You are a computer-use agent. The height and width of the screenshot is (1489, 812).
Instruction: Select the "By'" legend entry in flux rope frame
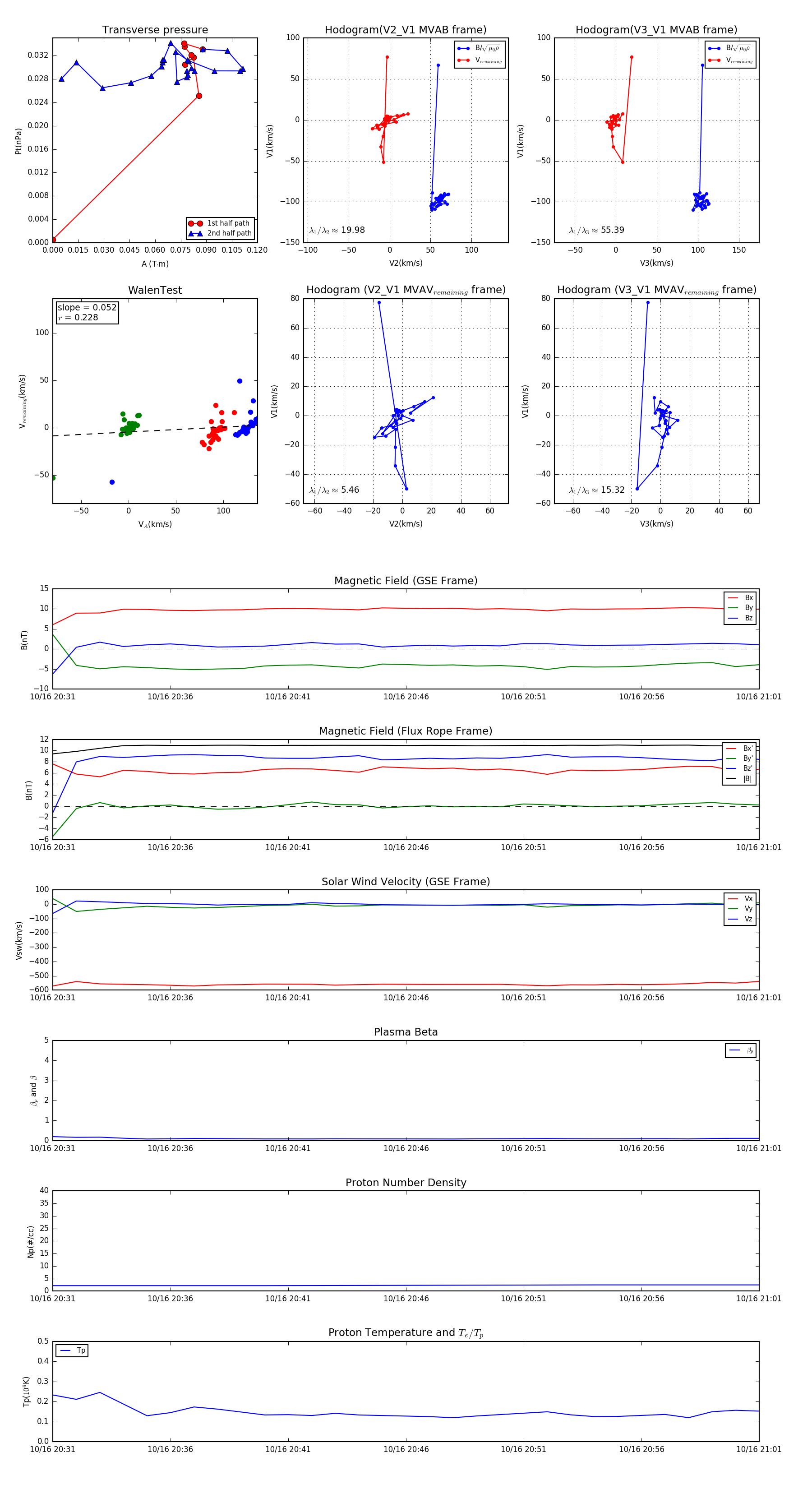pos(739,758)
